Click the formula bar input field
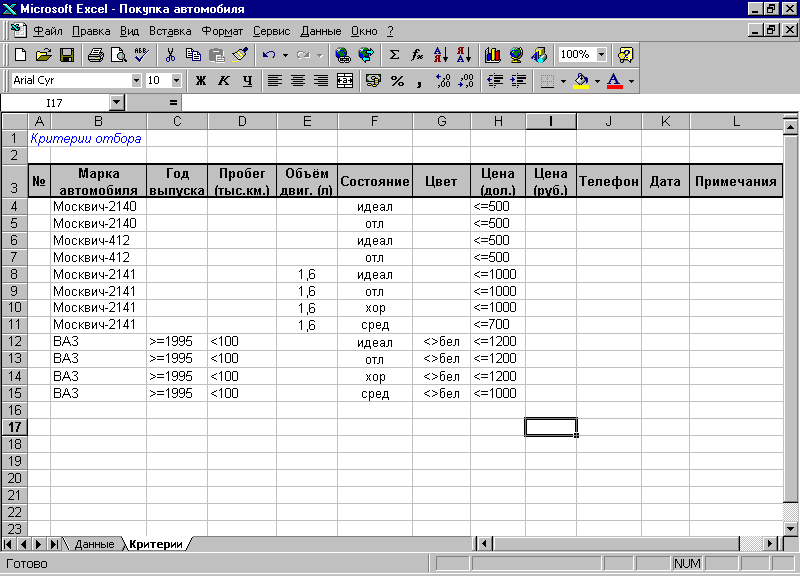Image resolution: width=800 pixels, height=576 pixels. coord(490,103)
